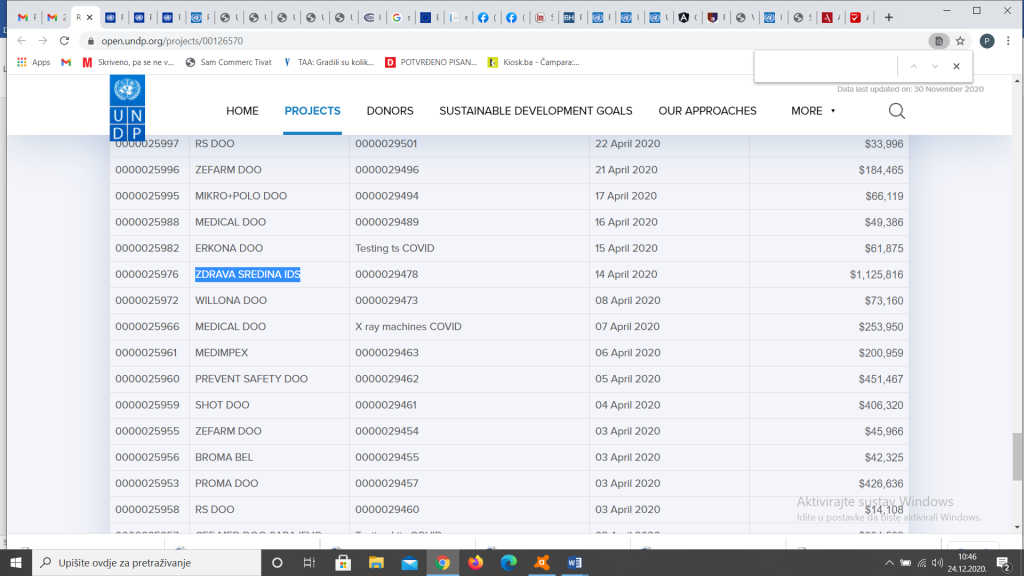Go to the HOME nav item
This screenshot has width=1024, height=576.
tap(242, 111)
